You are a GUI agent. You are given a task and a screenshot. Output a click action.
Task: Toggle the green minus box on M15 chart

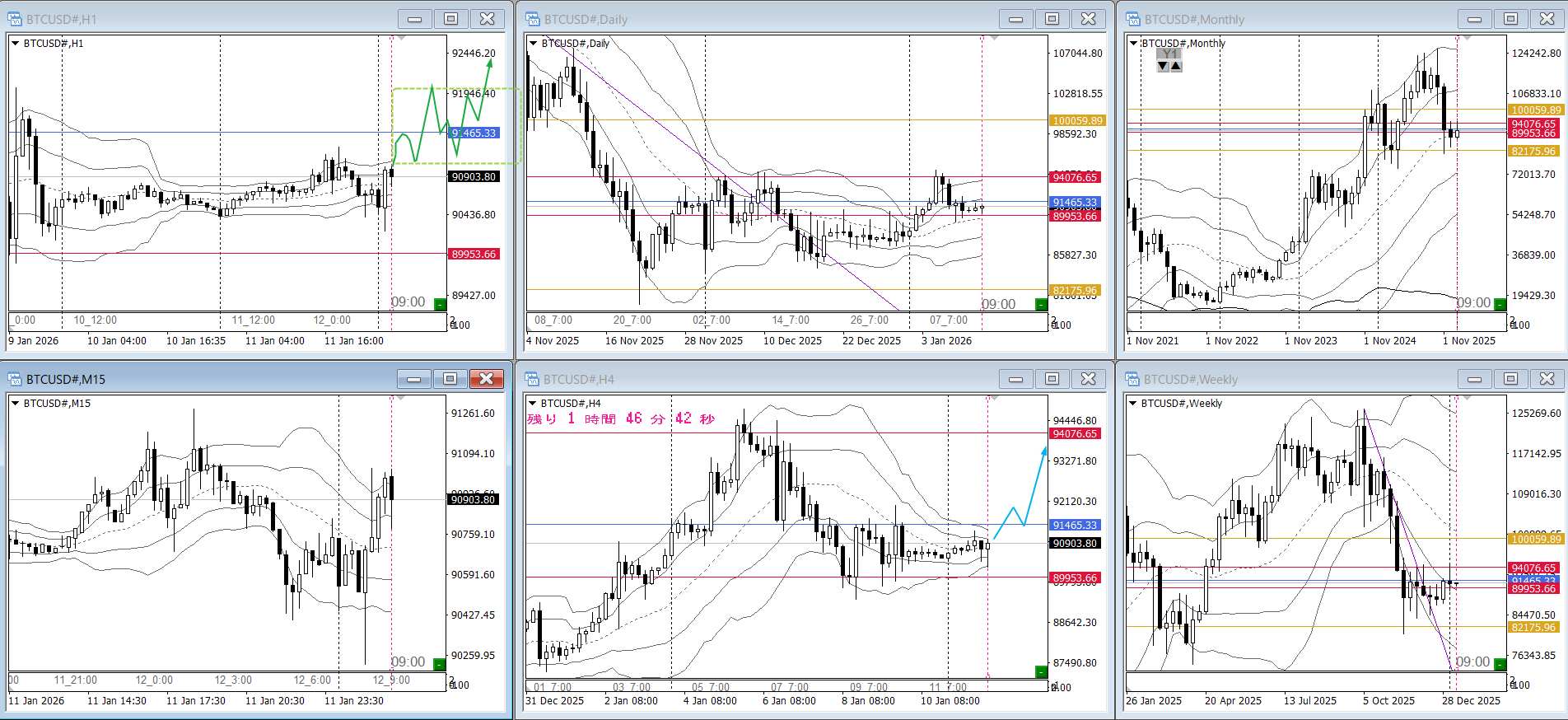tap(440, 664)
